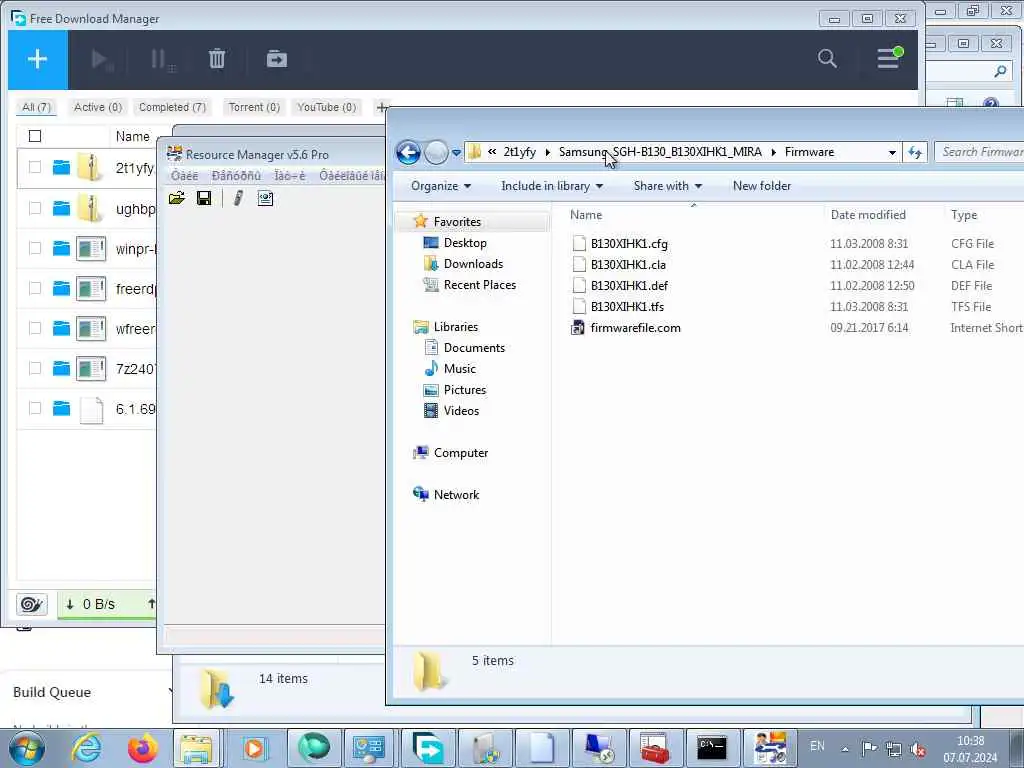
Task: Click the EN language indicator in tray
Action: click(817, 746)
